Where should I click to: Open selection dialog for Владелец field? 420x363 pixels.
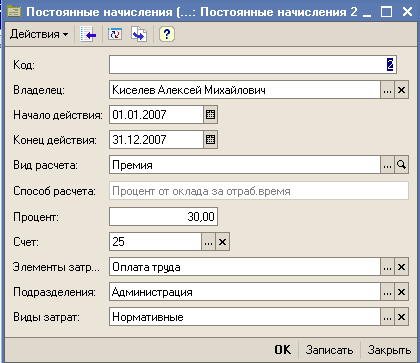click(387, 90)
